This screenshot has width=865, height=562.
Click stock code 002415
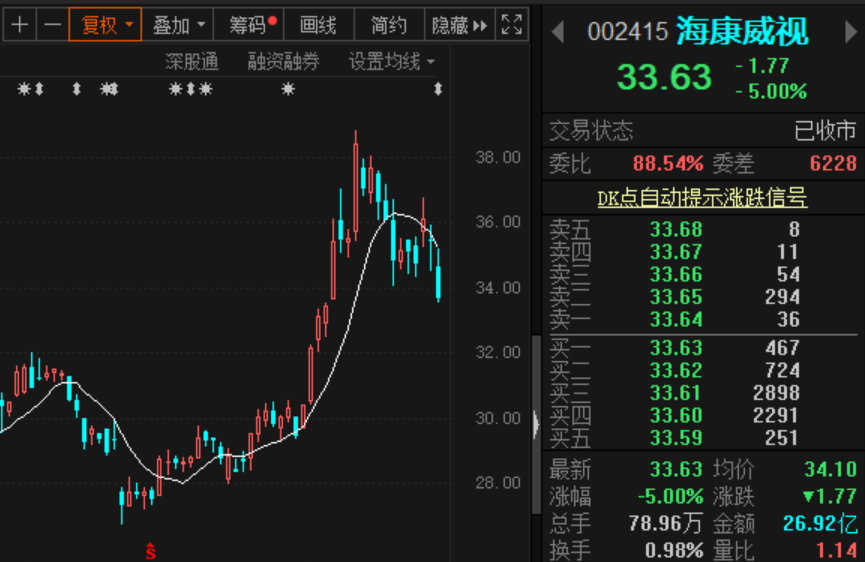pyautogui.click(x=627, y=32)
